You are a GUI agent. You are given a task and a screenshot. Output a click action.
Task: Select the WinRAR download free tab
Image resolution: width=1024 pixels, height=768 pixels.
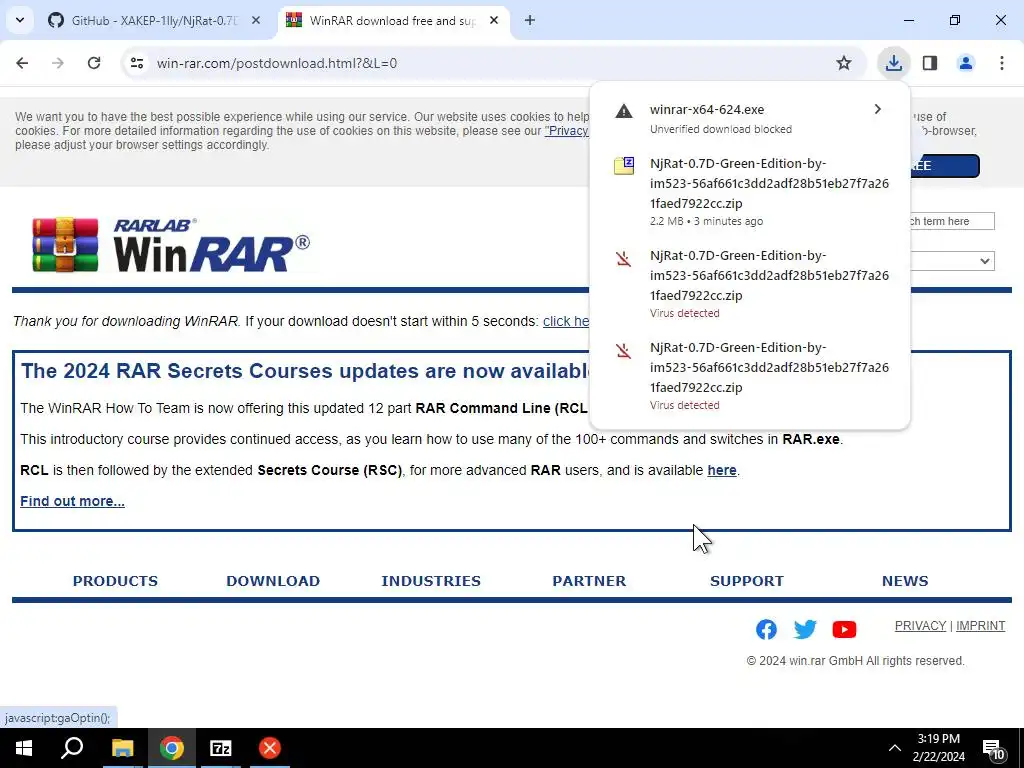(x=393, y=20)
